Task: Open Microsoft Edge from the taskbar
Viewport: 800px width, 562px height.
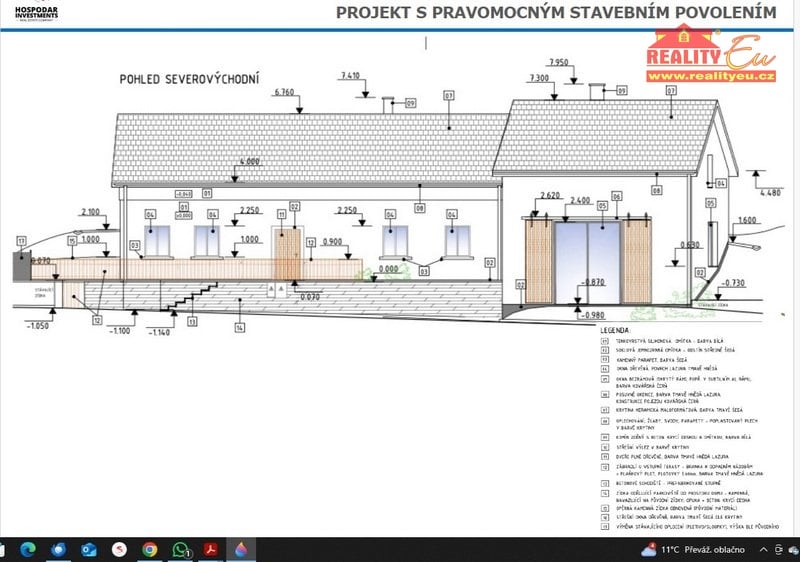Action: [x=28, y=549]
